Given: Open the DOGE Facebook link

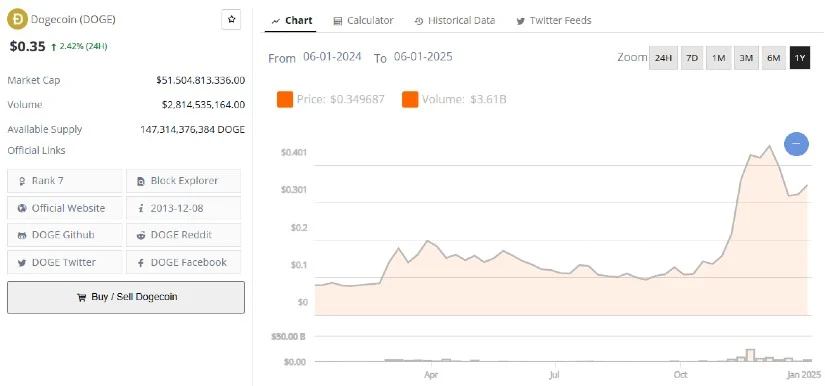Looking at the screenshot, I should (184, 262).
